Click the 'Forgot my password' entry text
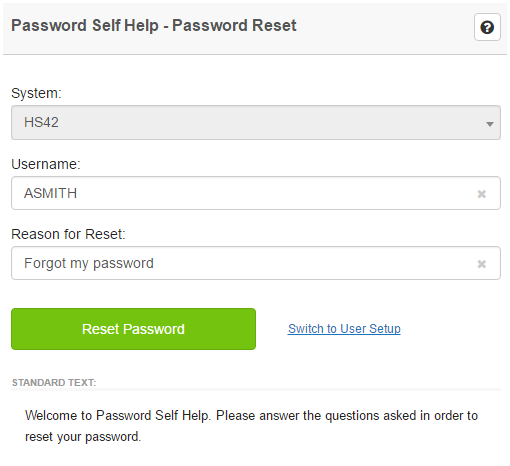Screen dimensions: 510x466 point(89,263)
